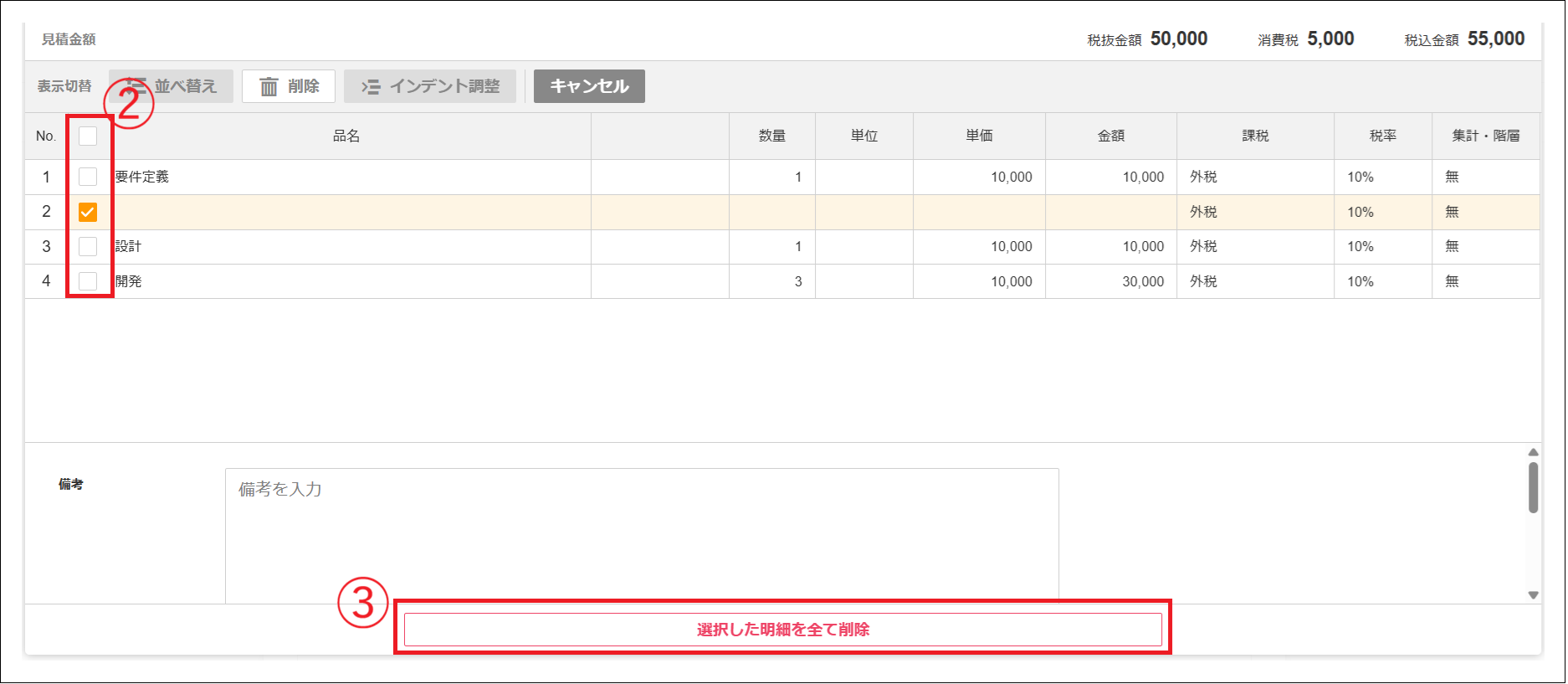Click the 表示切替 label
This screenshot has width=1568, height=684.
click(64, 86)
